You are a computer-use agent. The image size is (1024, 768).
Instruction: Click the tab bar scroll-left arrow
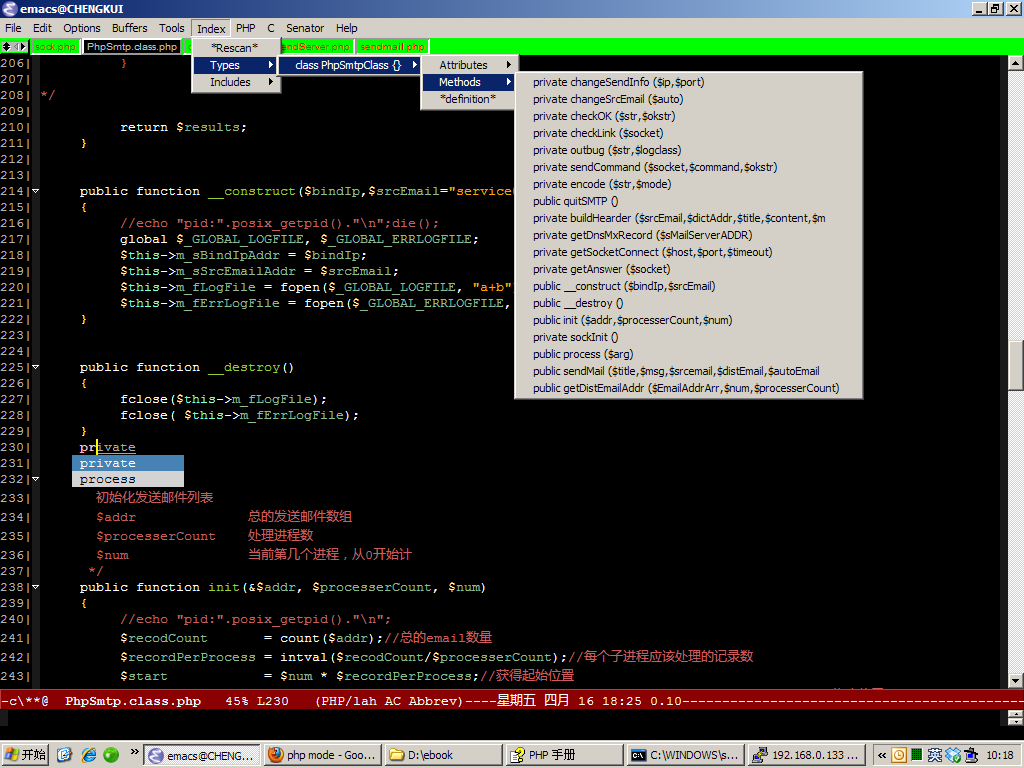pos(17,46)
